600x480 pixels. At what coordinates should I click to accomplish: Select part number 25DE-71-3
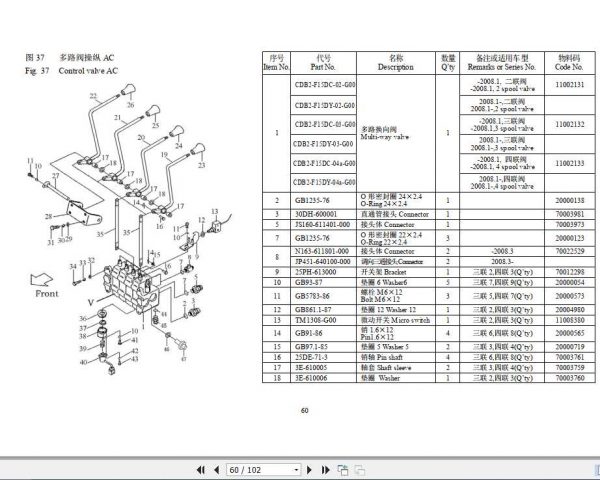click(311, 357)
